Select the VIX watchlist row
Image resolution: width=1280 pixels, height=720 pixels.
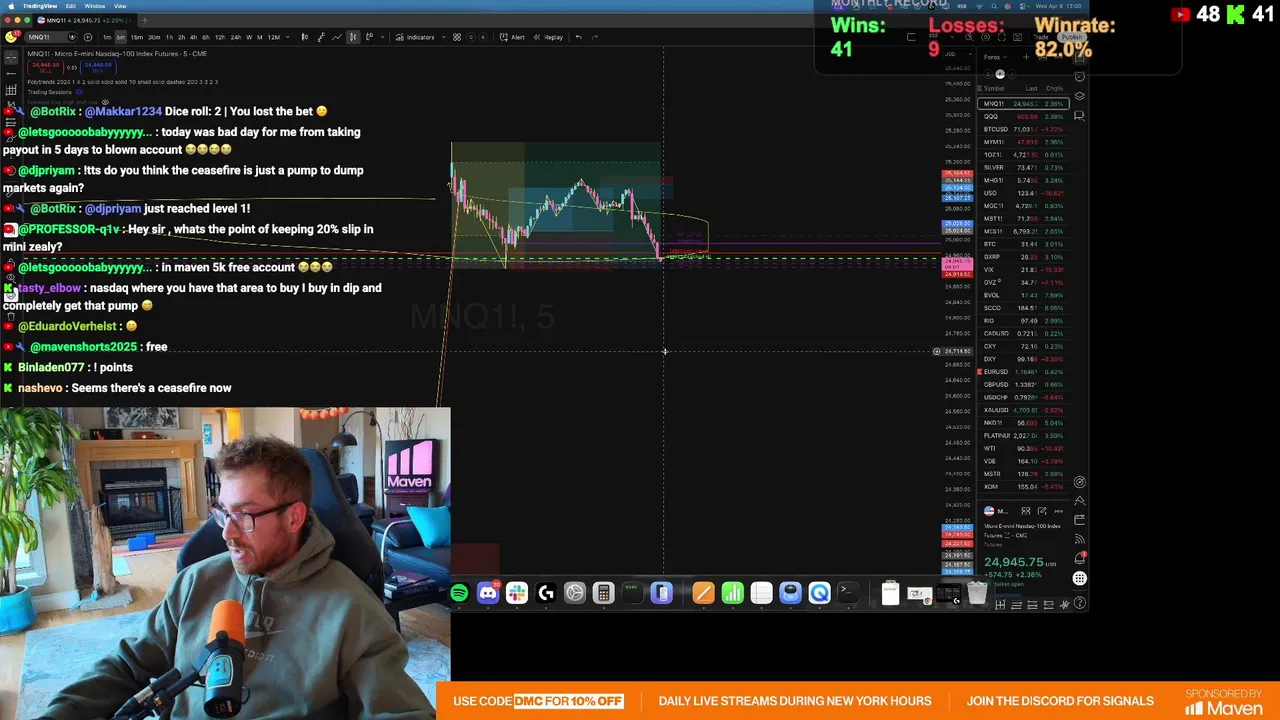tap(1023, 269)
